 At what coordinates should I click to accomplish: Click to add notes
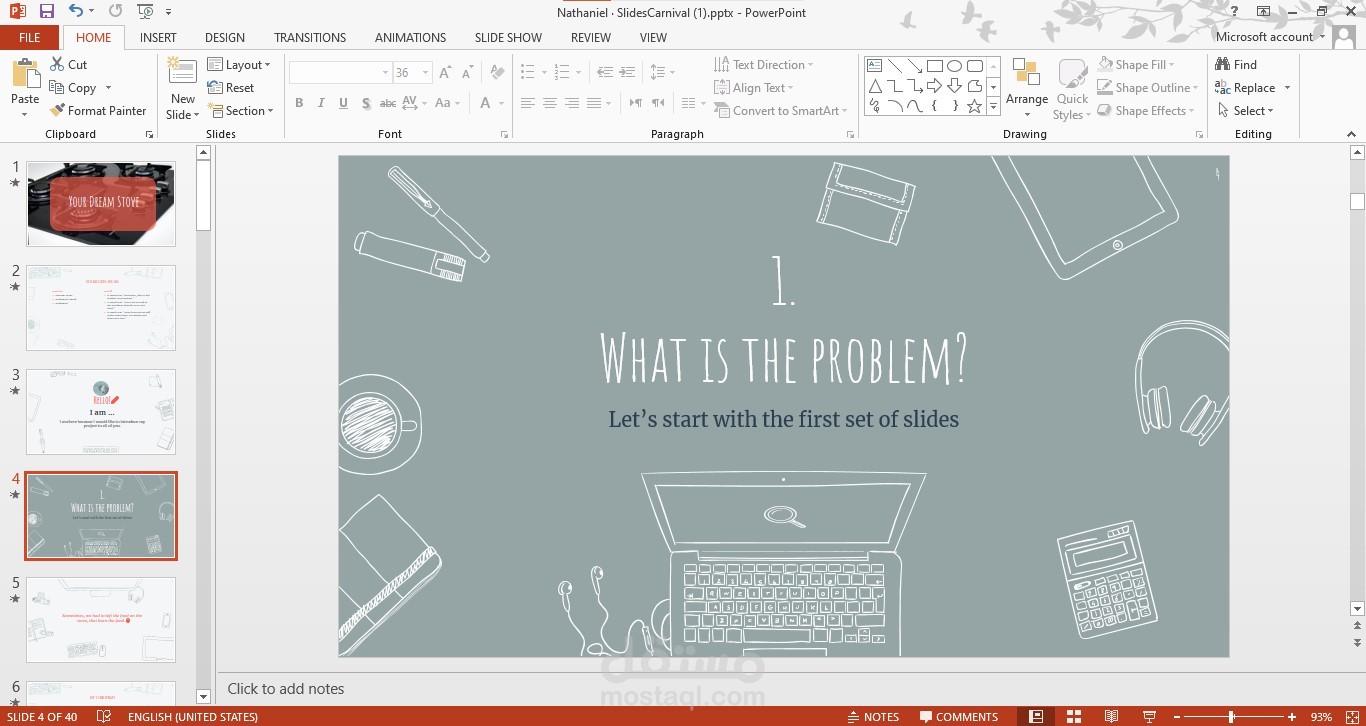point(286,688)
